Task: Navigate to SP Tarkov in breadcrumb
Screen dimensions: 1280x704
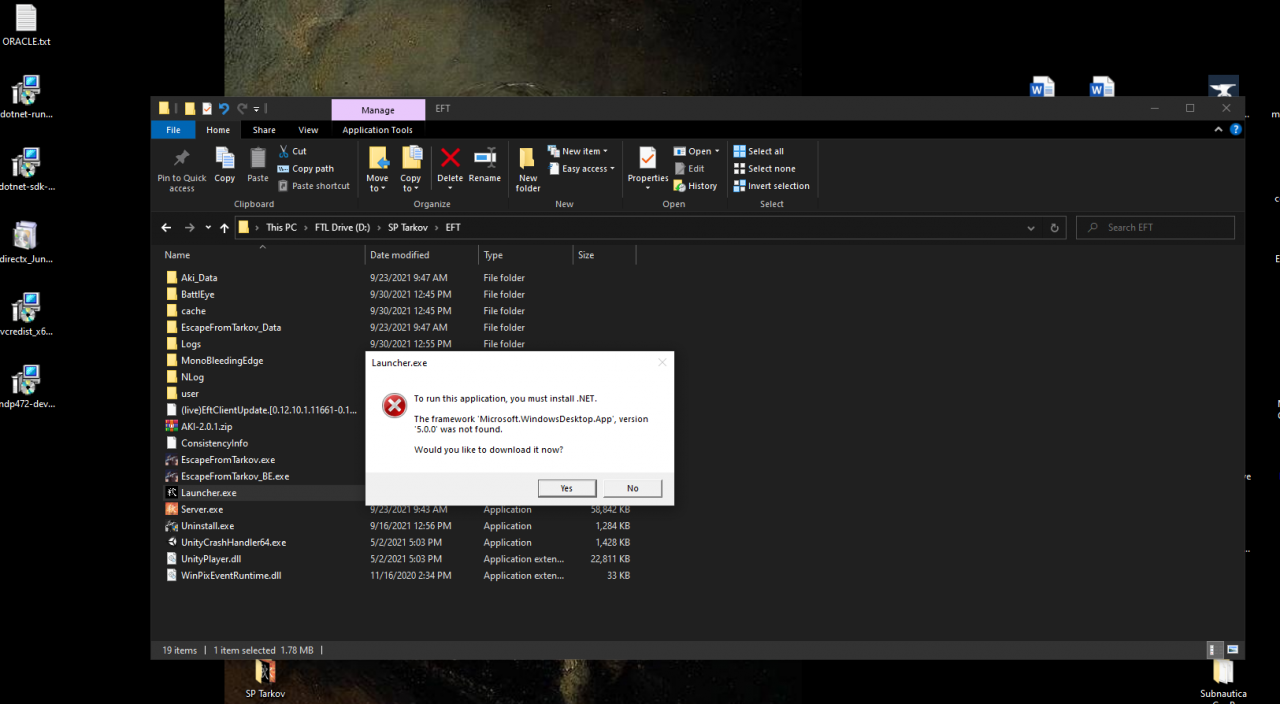Action: 408,228
